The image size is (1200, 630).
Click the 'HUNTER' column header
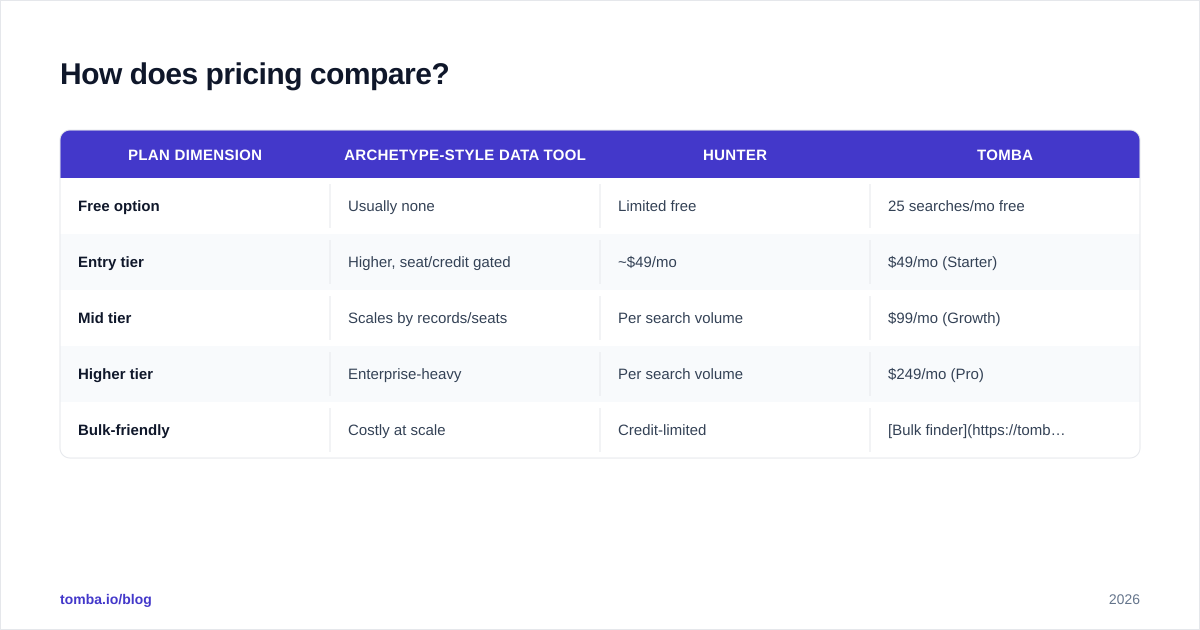coord(735,155)
